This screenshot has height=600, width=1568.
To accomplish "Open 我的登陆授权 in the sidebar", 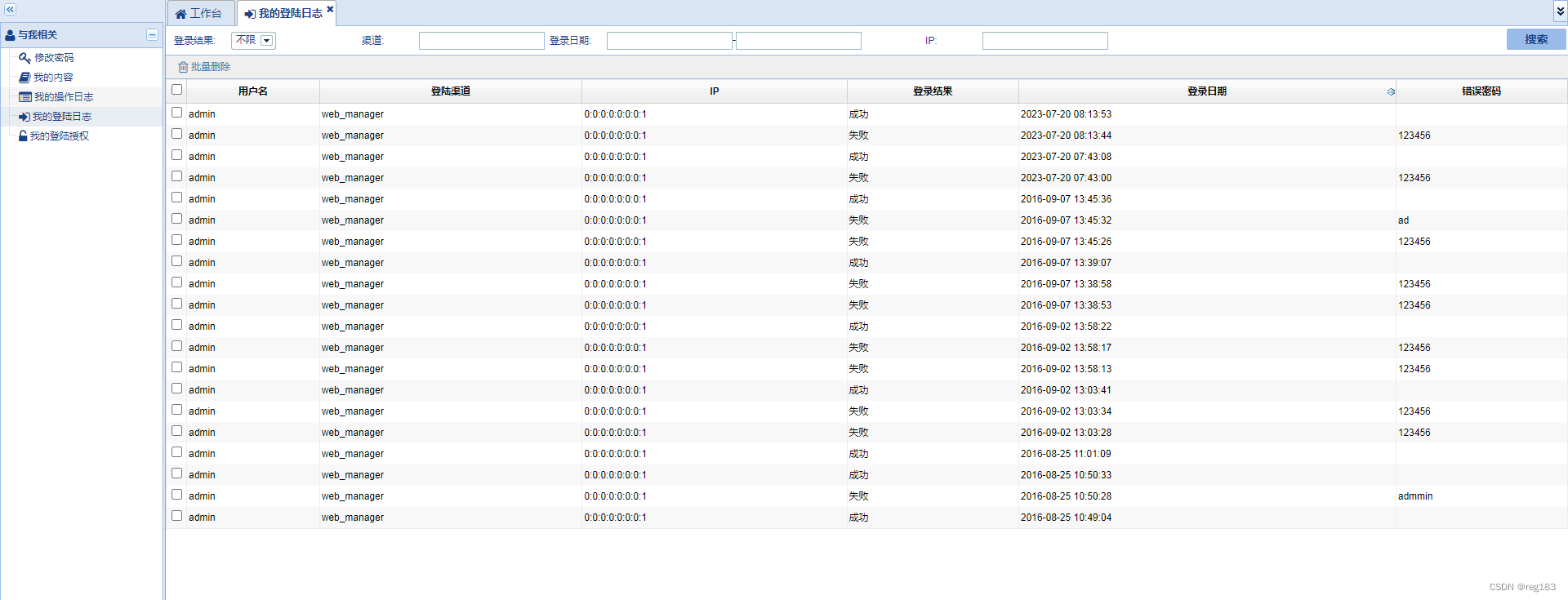I will [x=60, y=136].
